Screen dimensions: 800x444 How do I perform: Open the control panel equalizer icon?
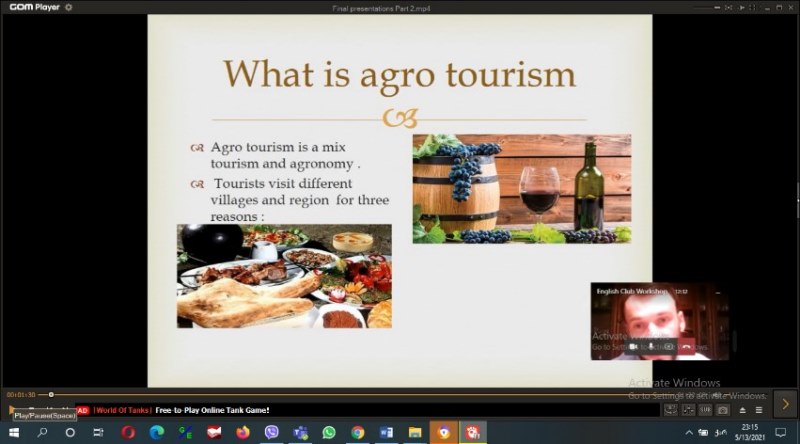(x=688, y=410)
